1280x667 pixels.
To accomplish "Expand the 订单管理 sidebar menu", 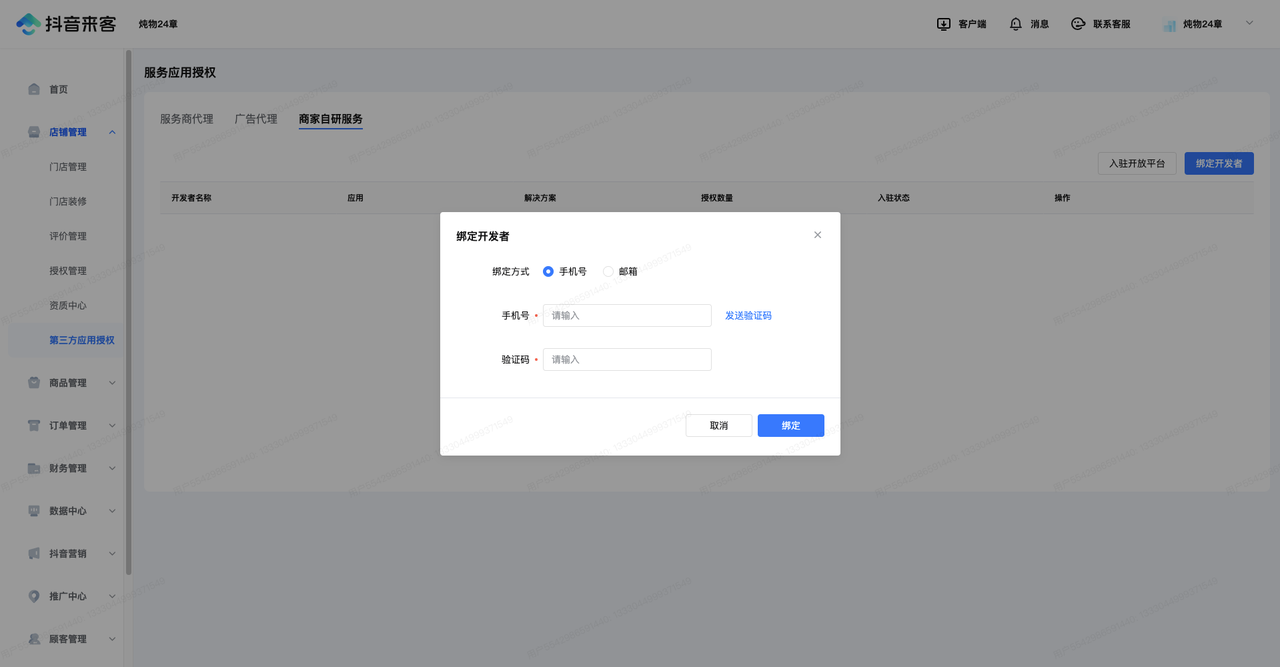I will click(112, 426).
